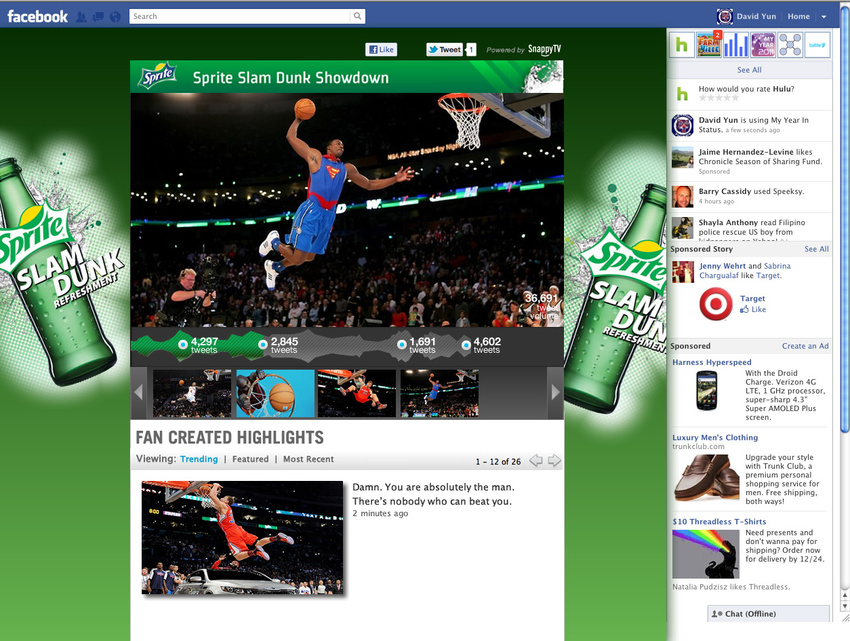This screenshot has height=641, width=850.
Task: Open the red-jersey dunk thumbnail
Action: [x=357, y=393]
